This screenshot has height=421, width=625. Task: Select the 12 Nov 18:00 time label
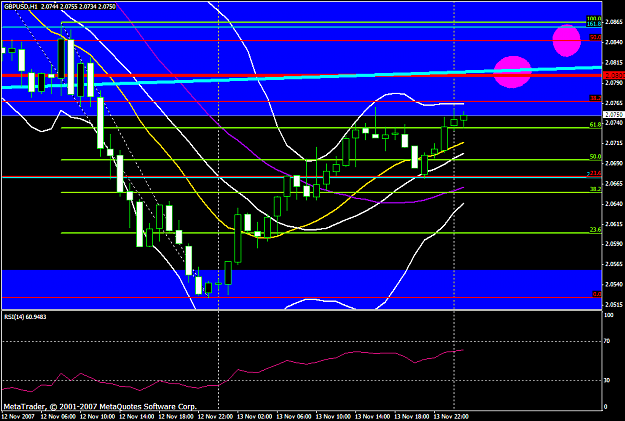(176, 417)
